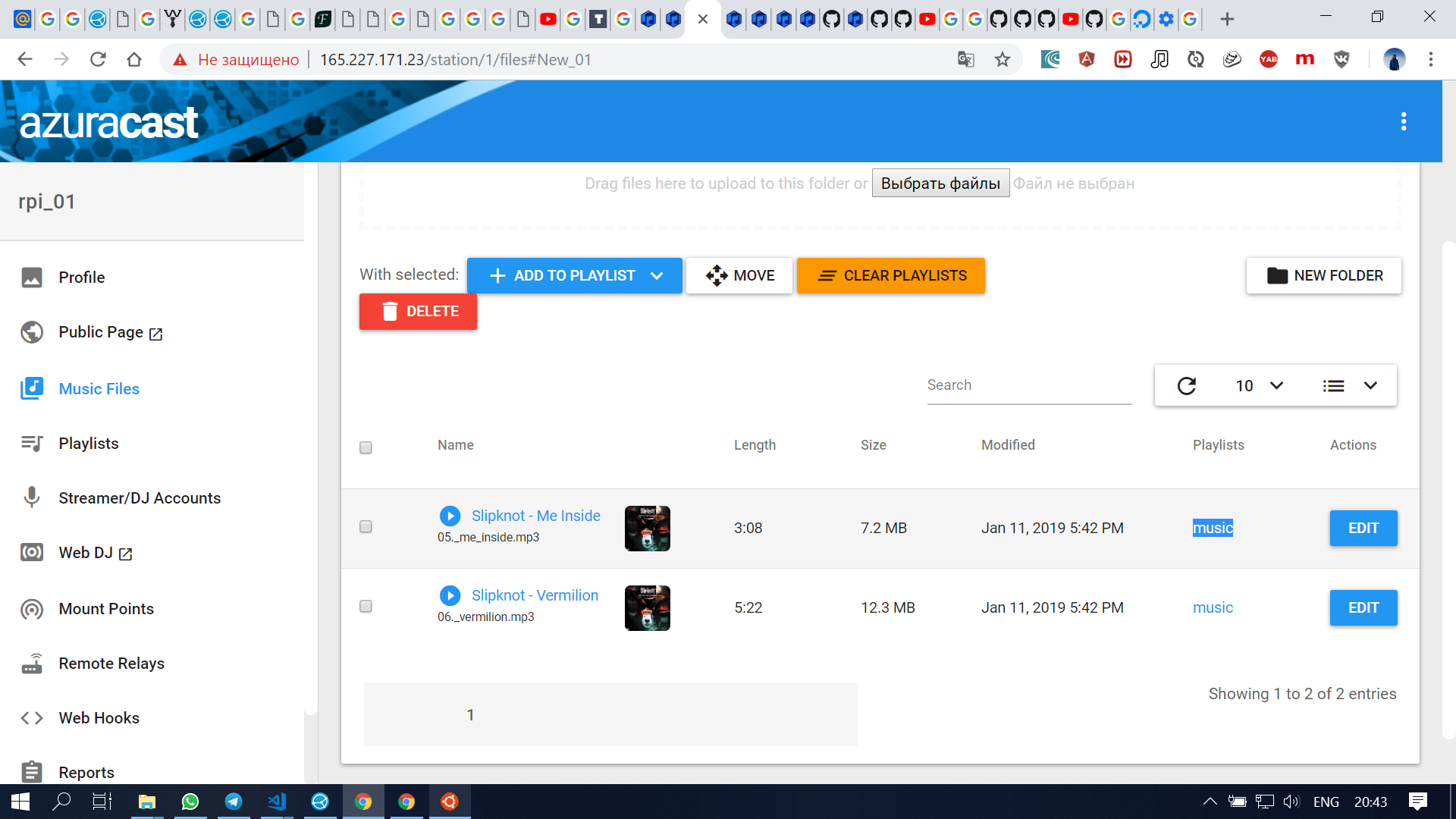Select all files using the header checkbox
This screenshot has width=1456, height=819.
click(366, 447)
